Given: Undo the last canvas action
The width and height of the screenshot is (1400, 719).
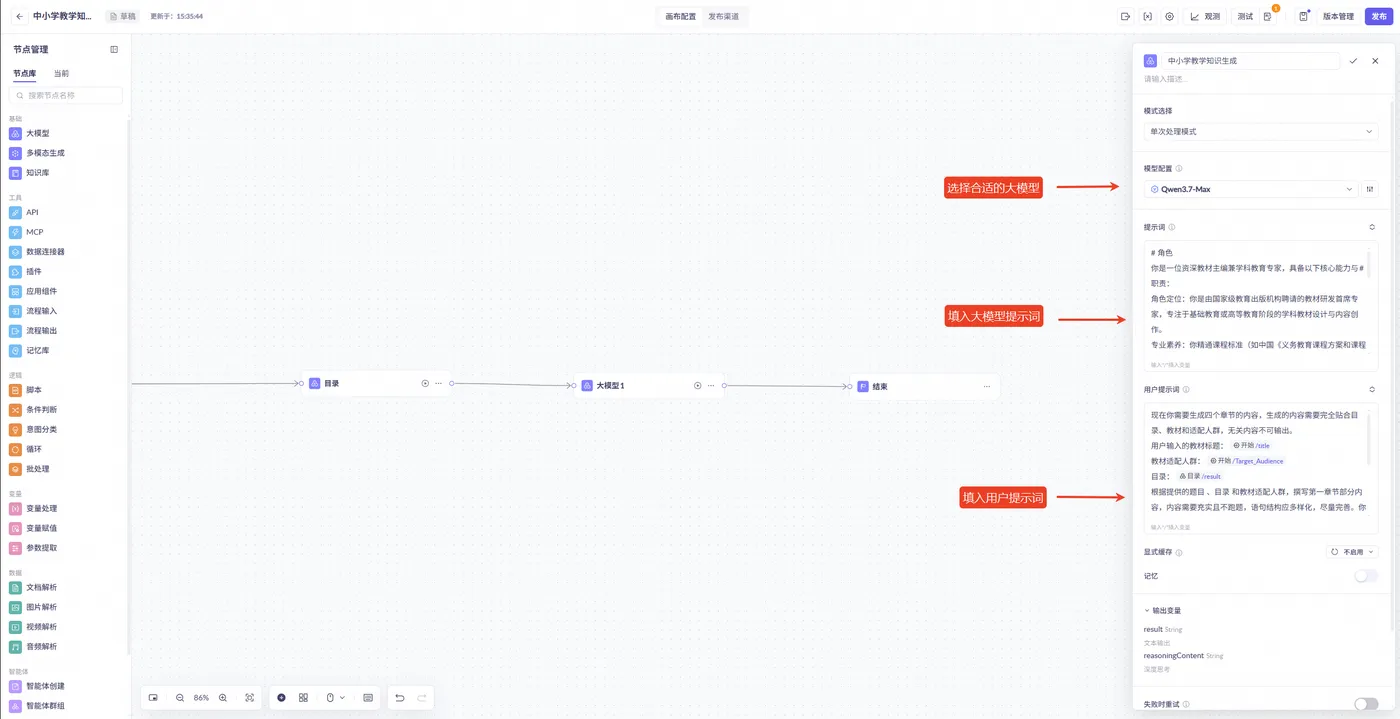Looking at the screenshot, I should click(400, 698).
